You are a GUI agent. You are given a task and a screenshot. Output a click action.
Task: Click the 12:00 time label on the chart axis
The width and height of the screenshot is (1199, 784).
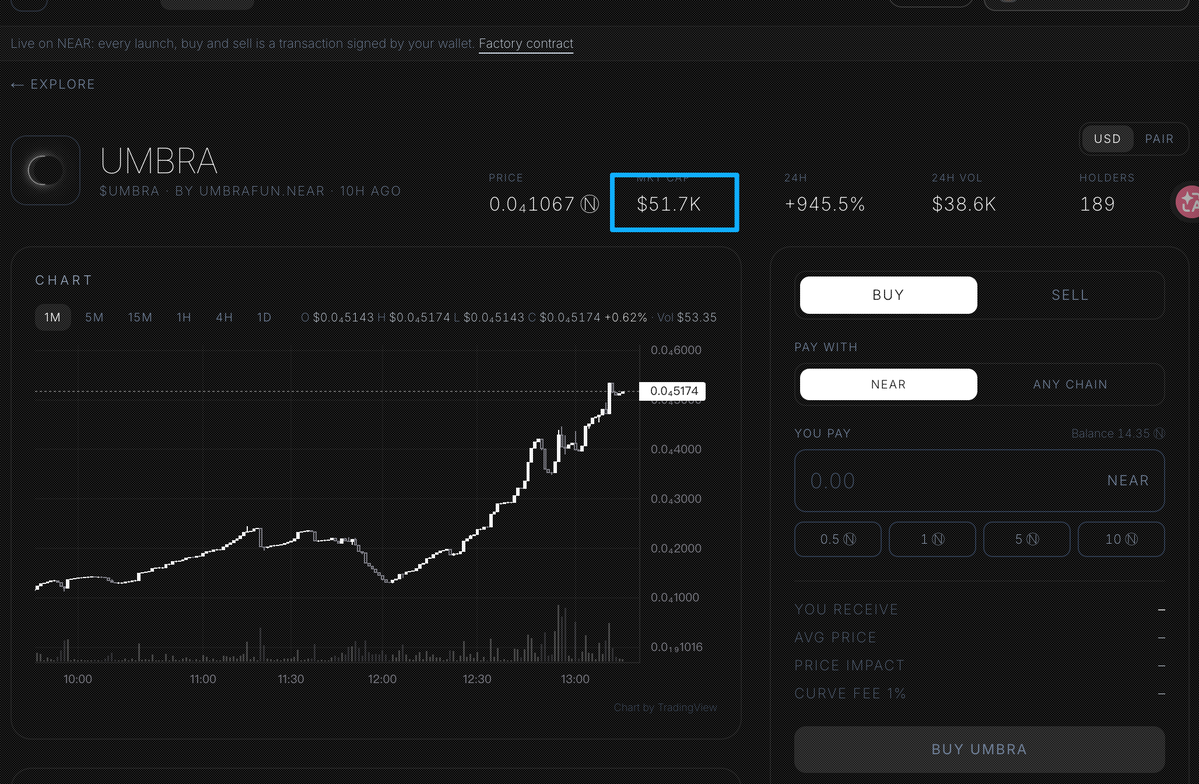coord(382,679)
